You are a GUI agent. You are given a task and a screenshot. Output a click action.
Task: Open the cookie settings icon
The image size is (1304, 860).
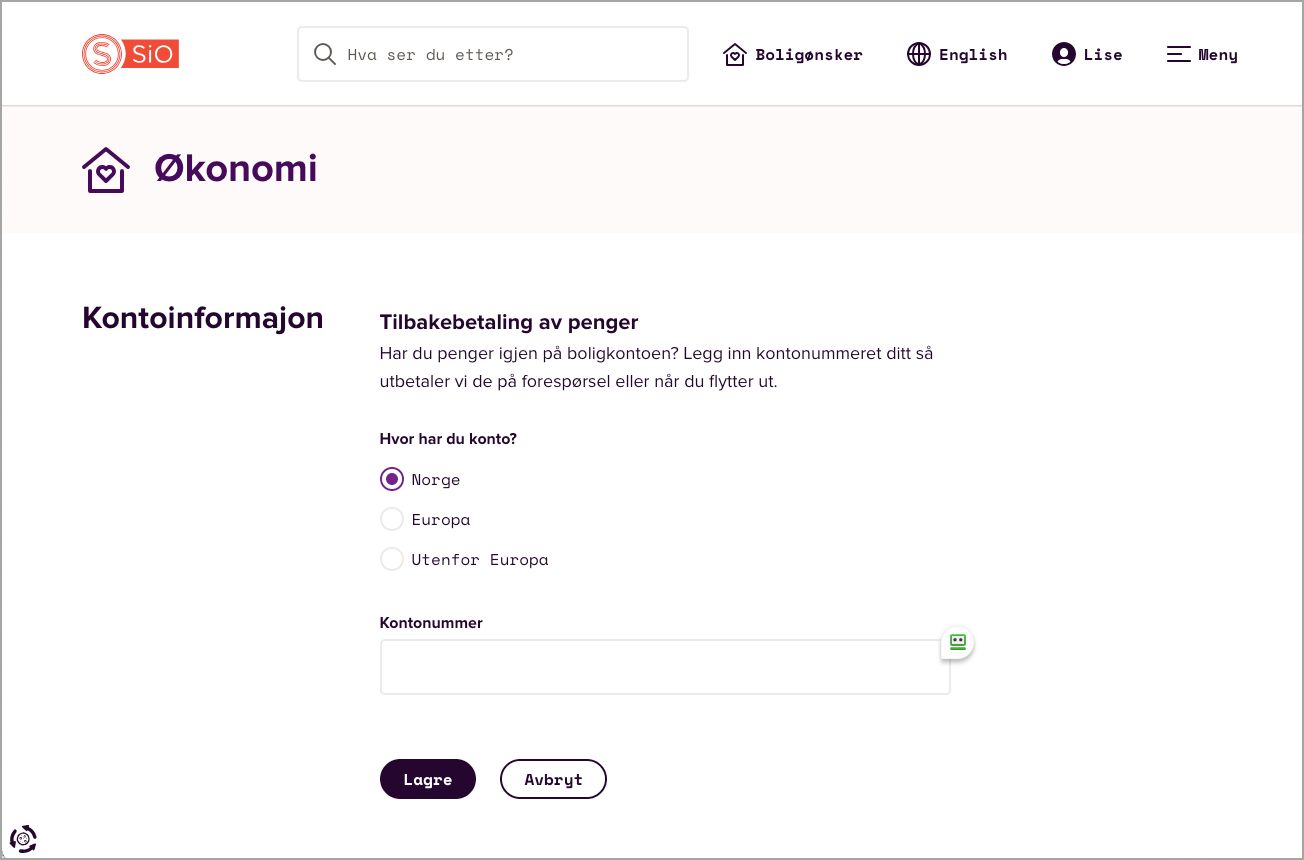(x=23, y=838)
